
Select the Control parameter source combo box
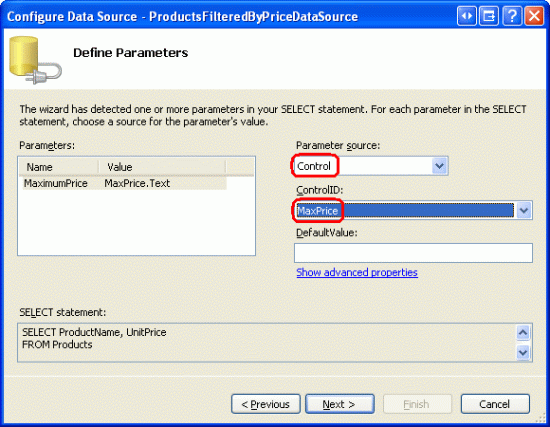(371, 166)
